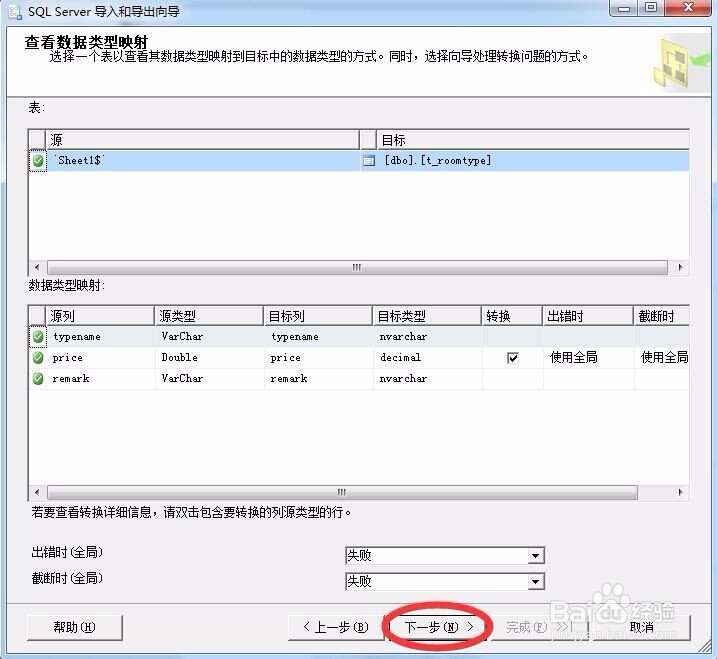The image size is (717, 659).
Task: Open the 出错时(全局) dropdown
Action: point(535,556)
